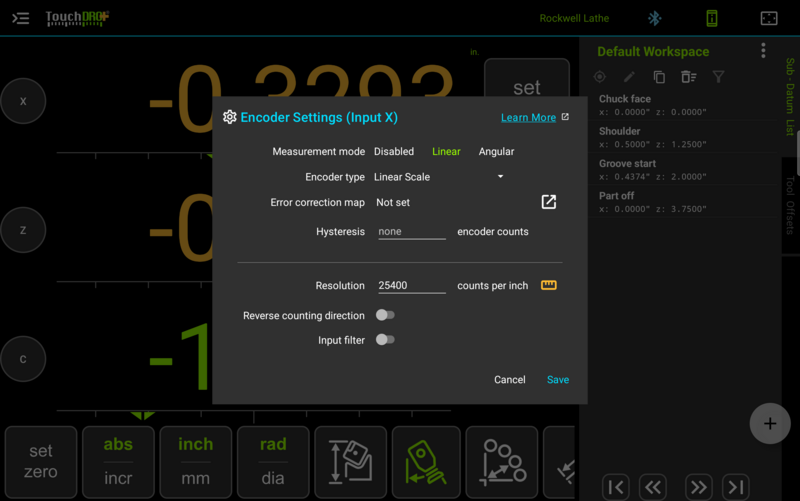Screen dimensions: 800x501
Task: Click the set zero button
Action: [x=41, y=462]
